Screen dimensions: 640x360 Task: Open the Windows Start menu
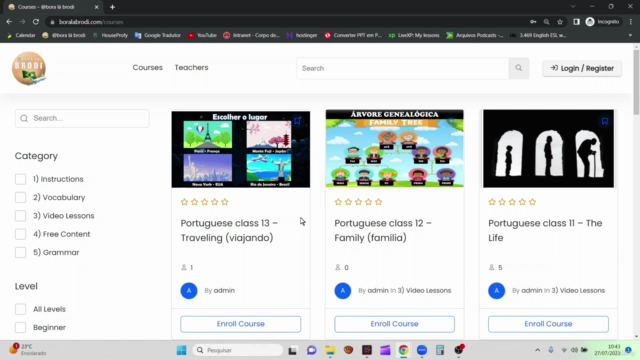click(182, 350)
